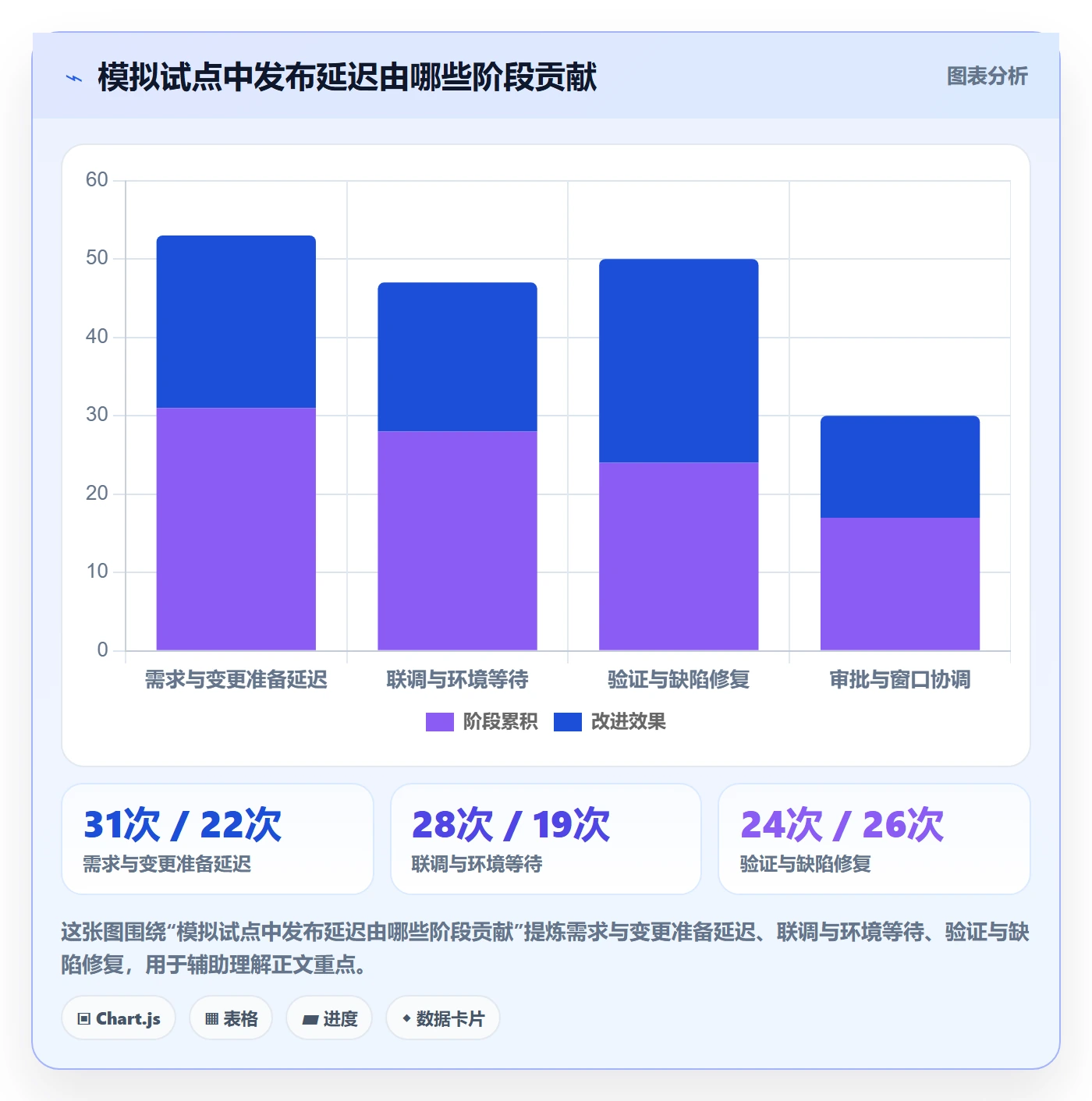Select the 表格 tag chip
The height and width of the screenshot is (1101, 1092).
231,1018
